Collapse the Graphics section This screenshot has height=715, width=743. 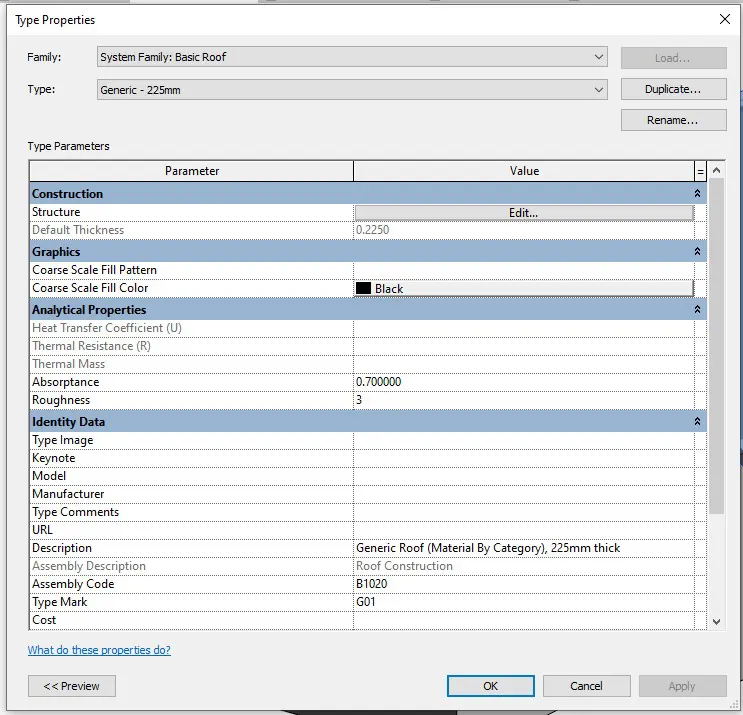pos(698,251)
